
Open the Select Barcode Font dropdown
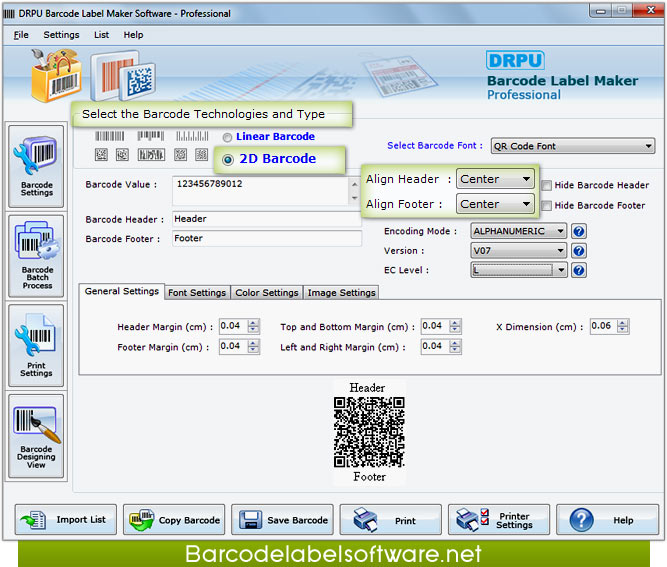tap(573, 146)
